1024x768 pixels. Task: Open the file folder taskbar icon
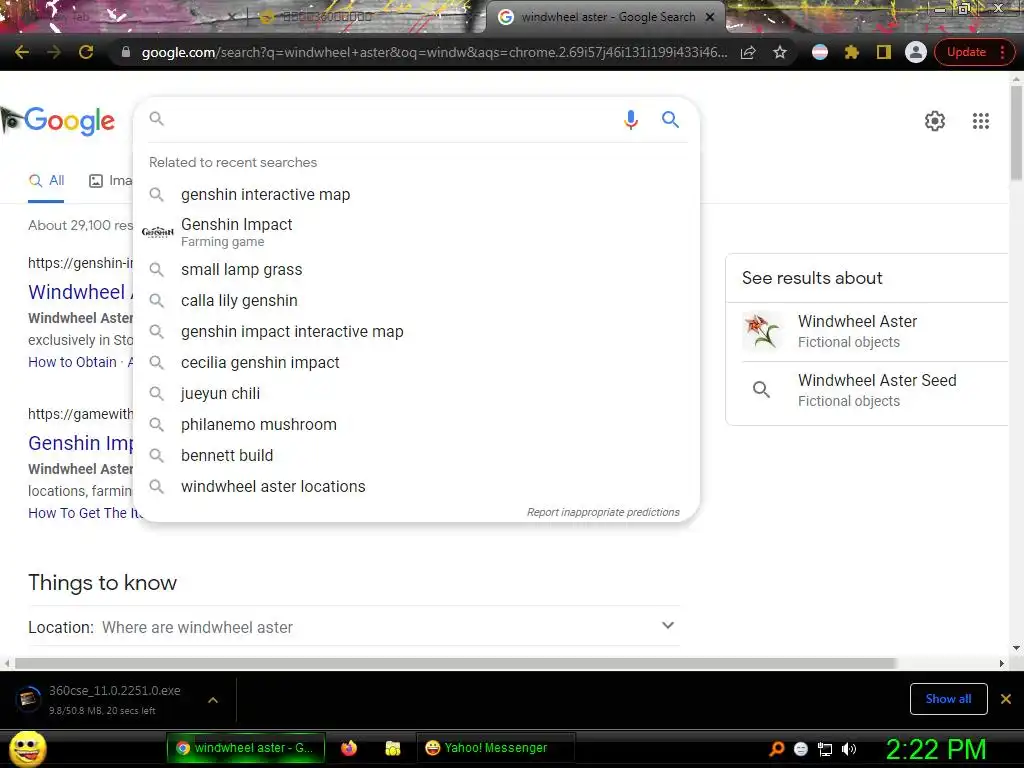(392, 748)
